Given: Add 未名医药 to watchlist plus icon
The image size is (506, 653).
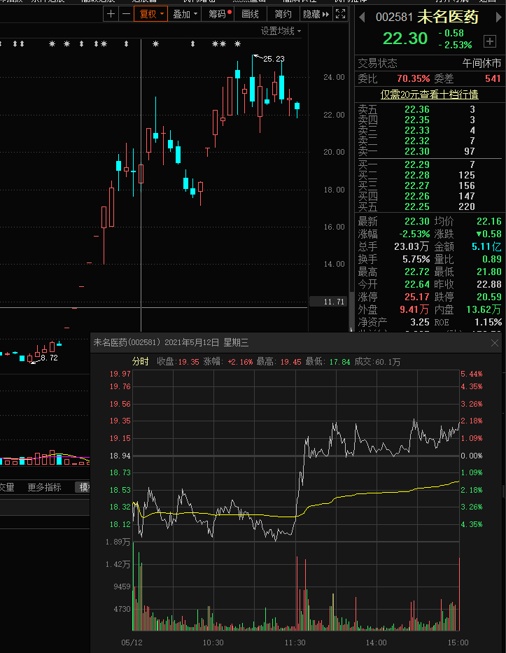Looking at the screenshot, I should pos(490,41).
